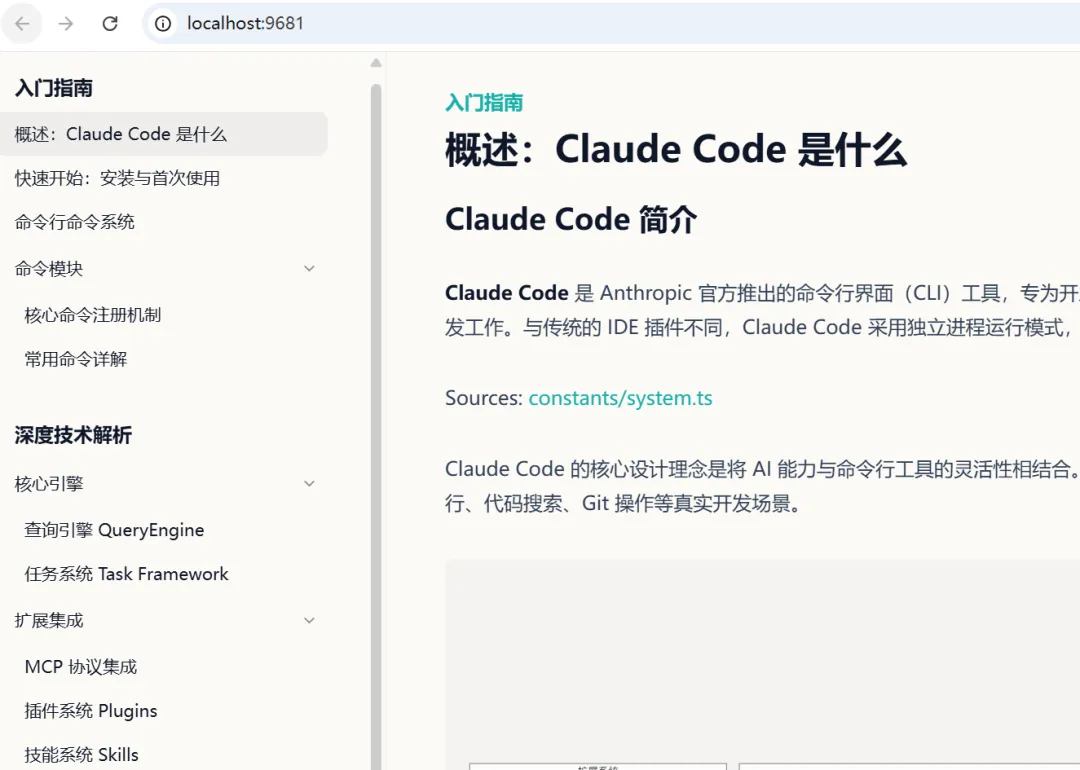Click the Sources: label text
1080x770 pixels.
click(x=484, y=398)
